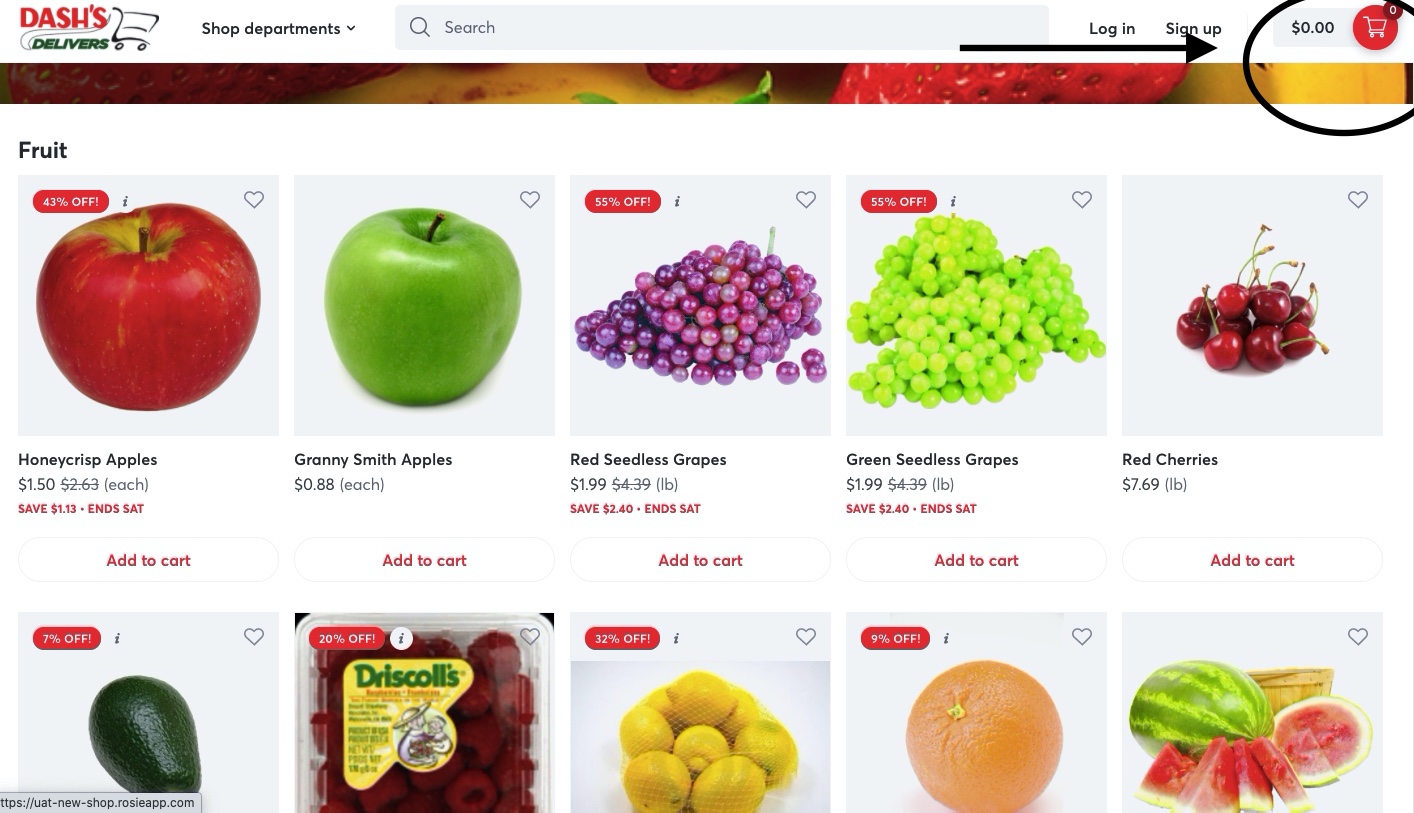Toggle heart on Granny Smith Apples
This screenshot has width=1414, height=813.
pyautogui.click(x=530, y=200)
